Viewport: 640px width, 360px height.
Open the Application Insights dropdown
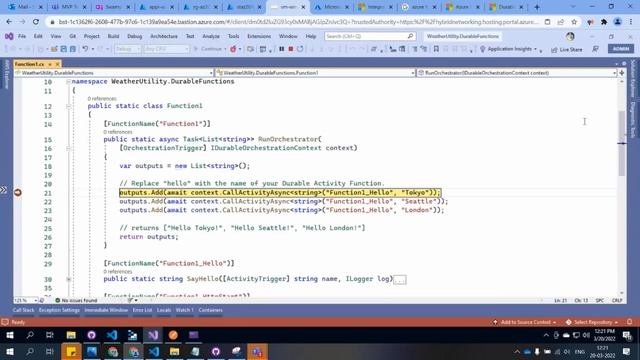509,49
